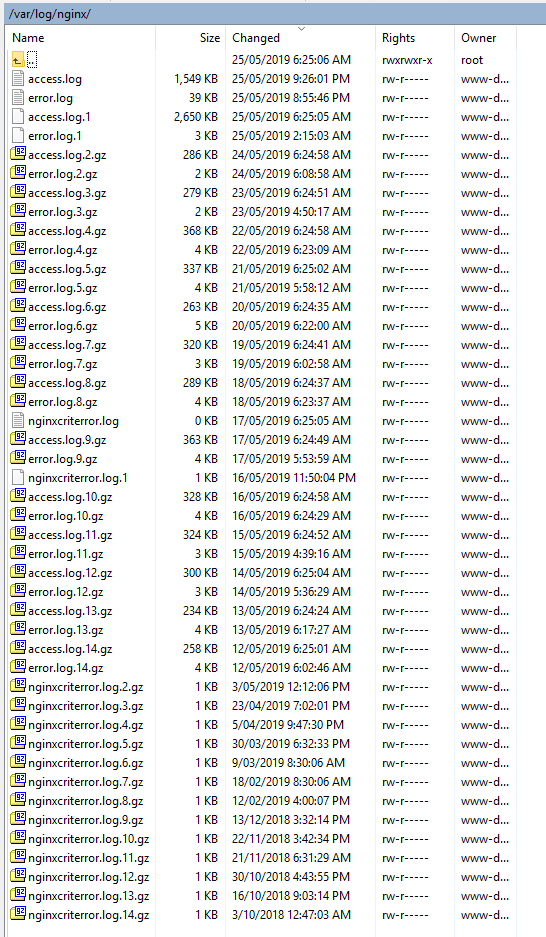Click the rwxrwxr-x rights value
546x937 pixels.
[x=407, y=60]
